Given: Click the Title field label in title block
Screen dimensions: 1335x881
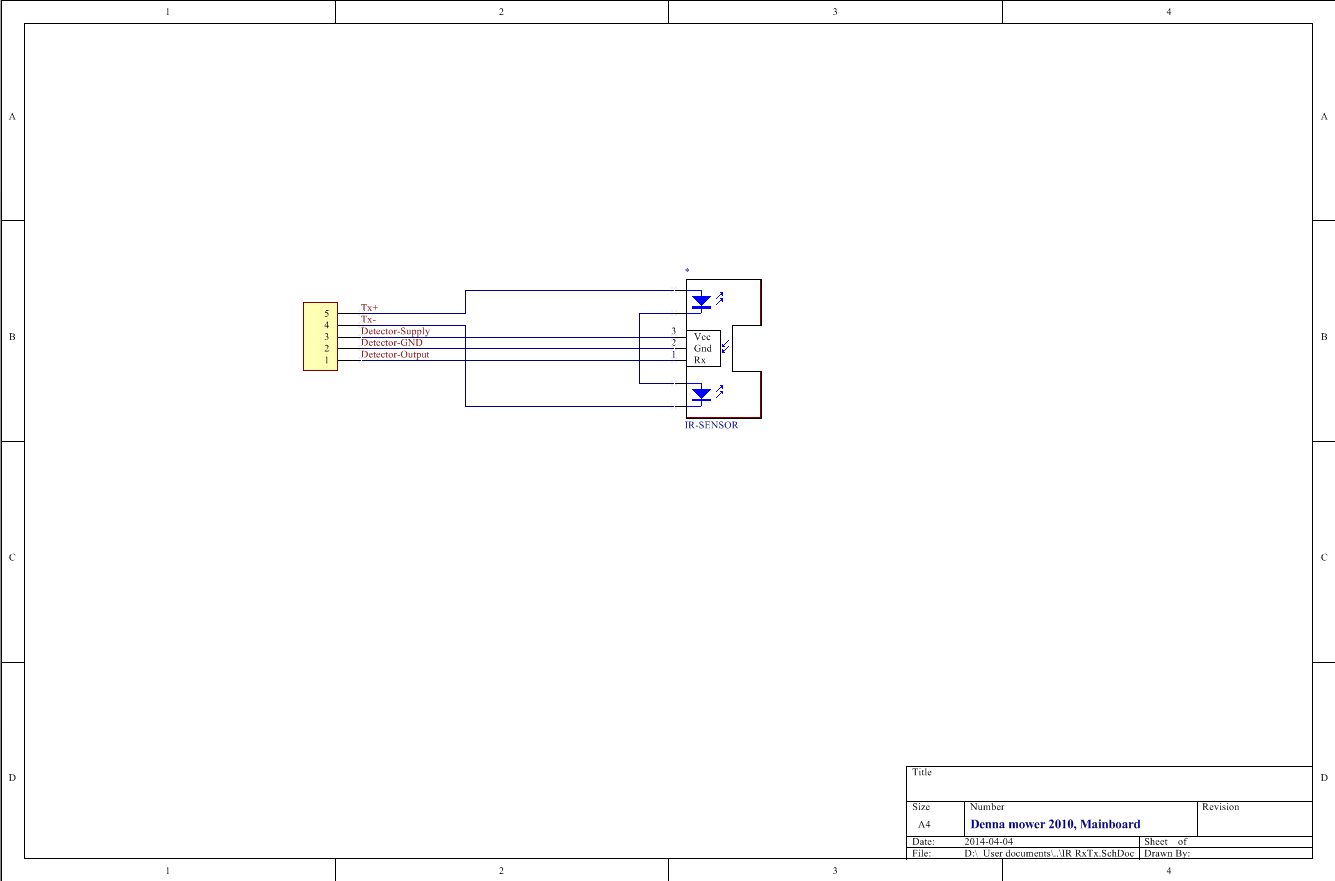Looking at the screenshot, I should pos(922,772).
